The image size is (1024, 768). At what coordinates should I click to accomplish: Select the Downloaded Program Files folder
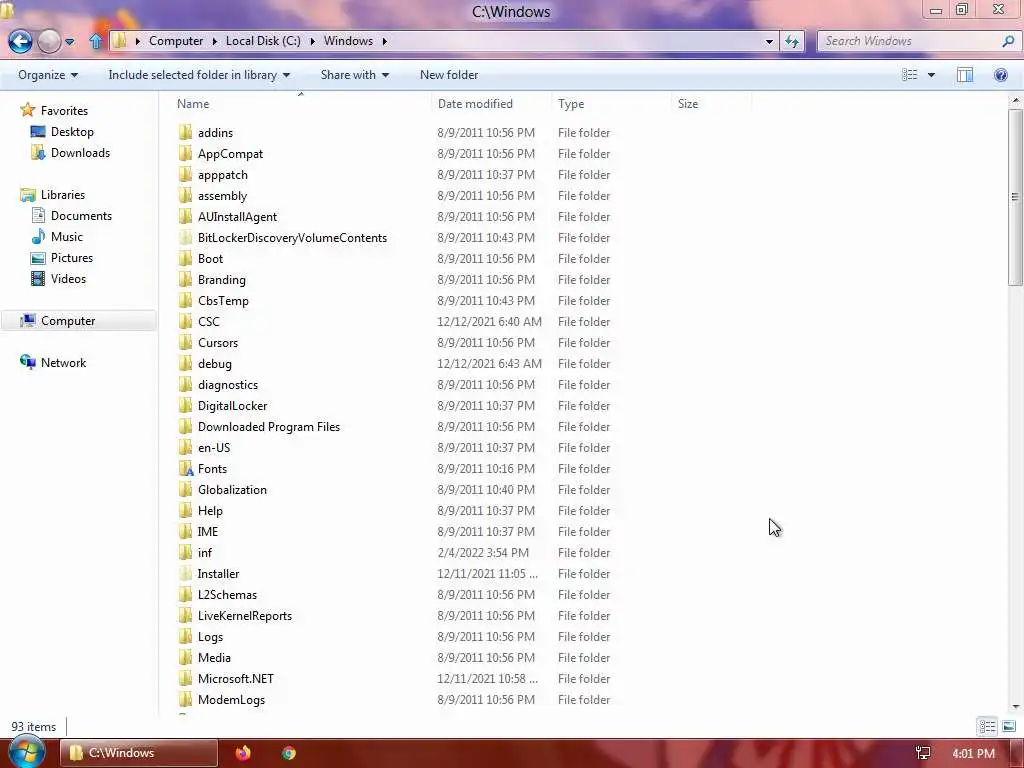[x=268, y=426]
